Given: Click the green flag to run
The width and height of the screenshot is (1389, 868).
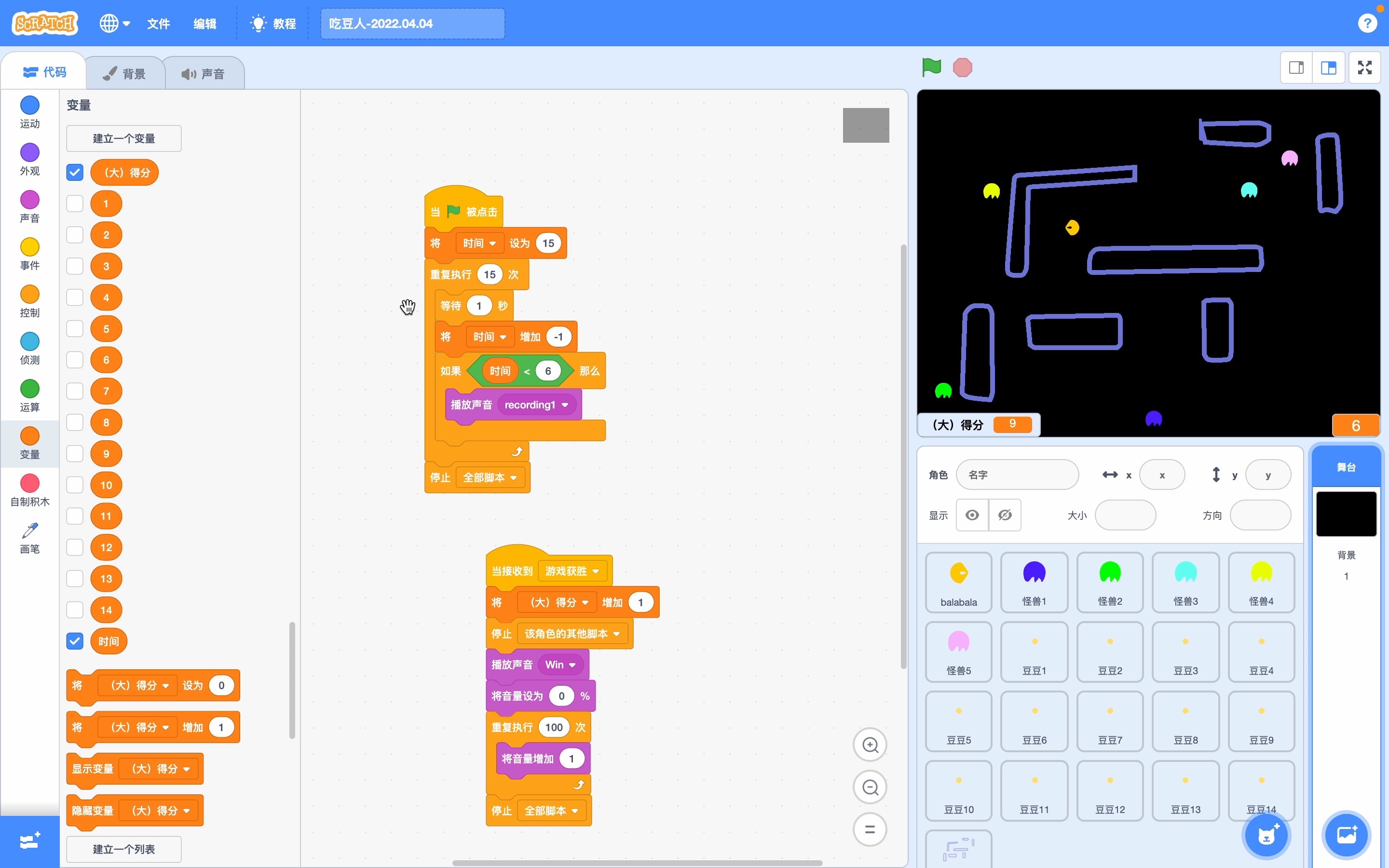Looking at the screenshot, I should [x=931, y=67].
